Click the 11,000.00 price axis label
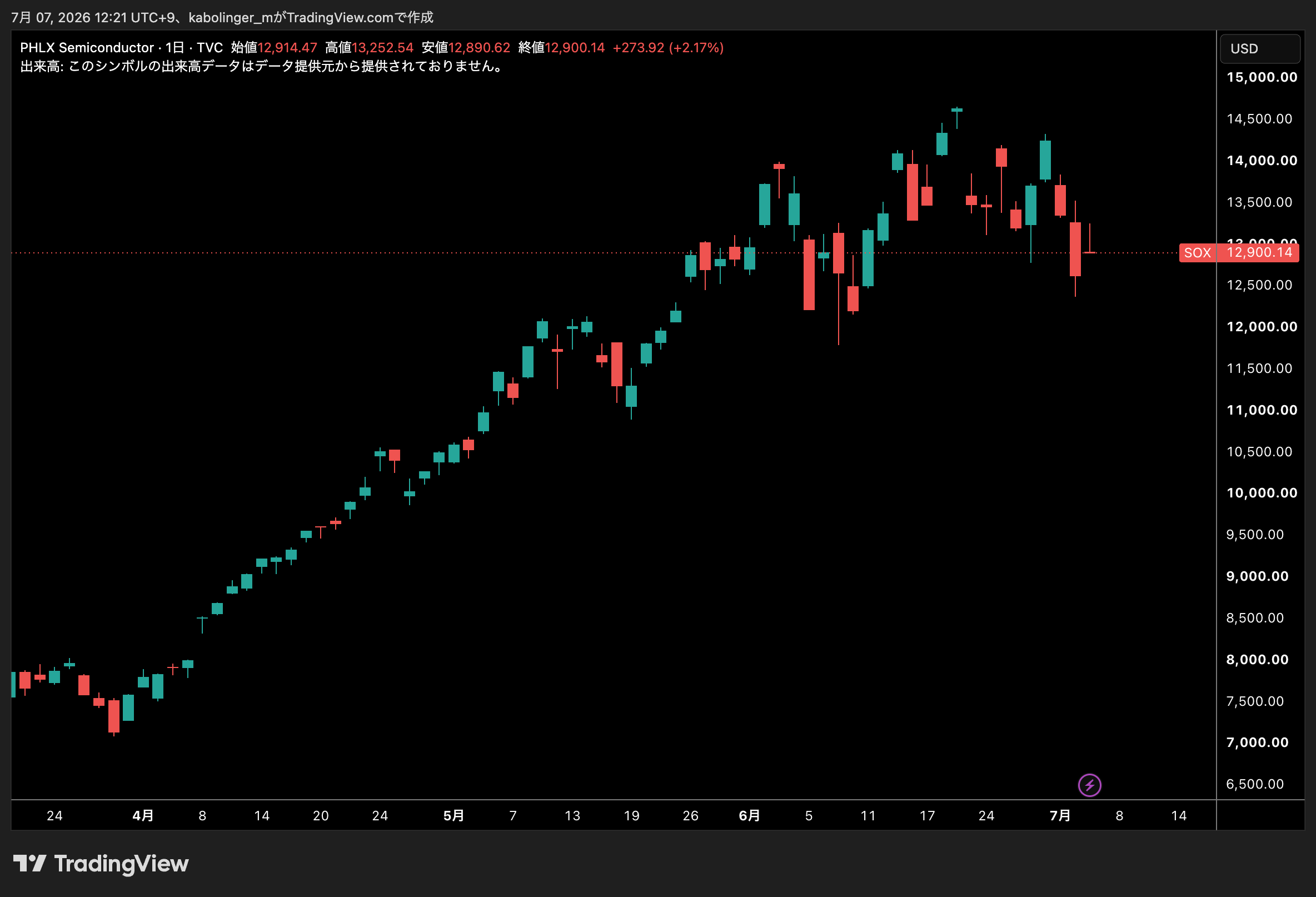The height and width of the screenshot is (897, 1316). pos(1262,410)
